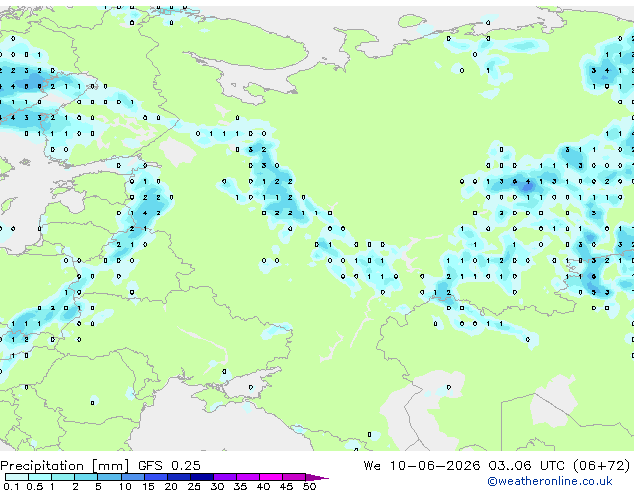Choose the 25 to 30 mm dark blue swatch
634x490 pixels.
[x=202, y=477]
